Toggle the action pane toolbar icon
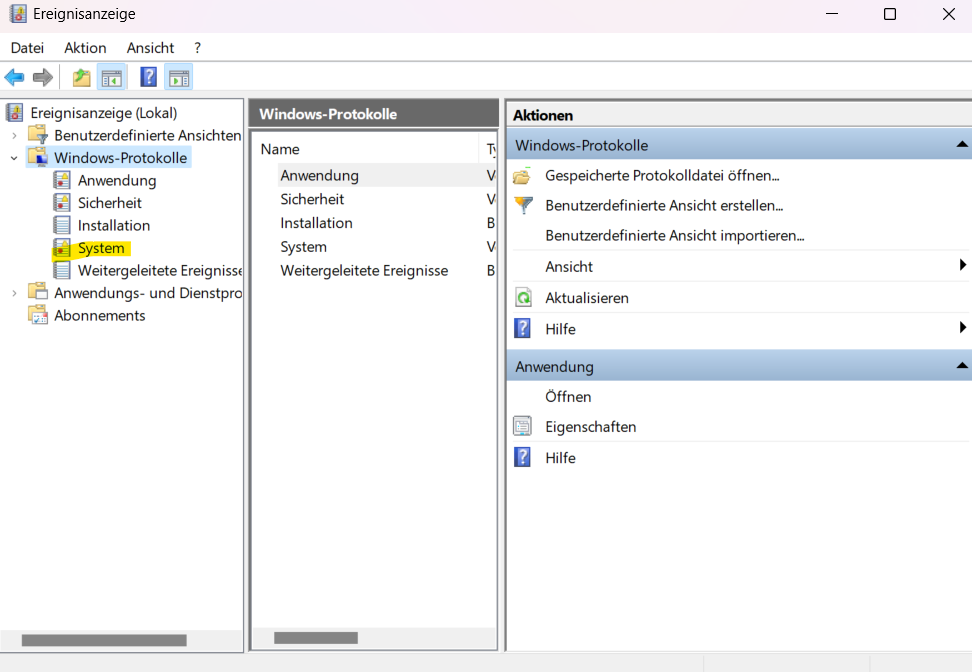The height and width of the screenshot is (672, 972). point(179,77)
